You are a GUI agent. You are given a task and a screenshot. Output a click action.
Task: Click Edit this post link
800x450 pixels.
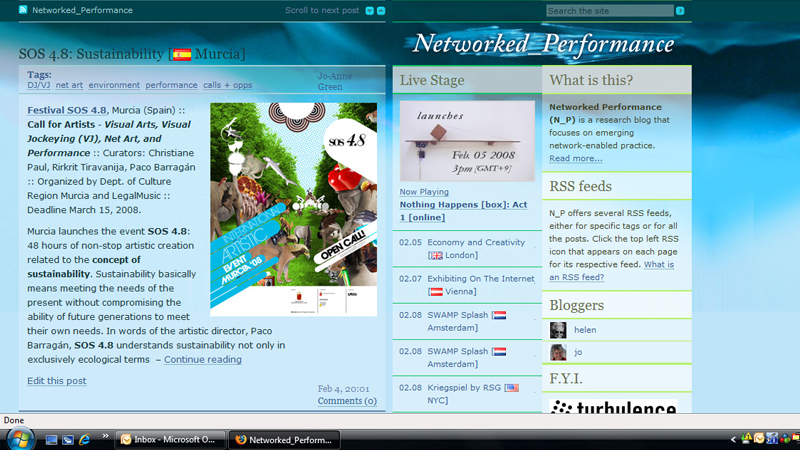[x=57, y=381]
